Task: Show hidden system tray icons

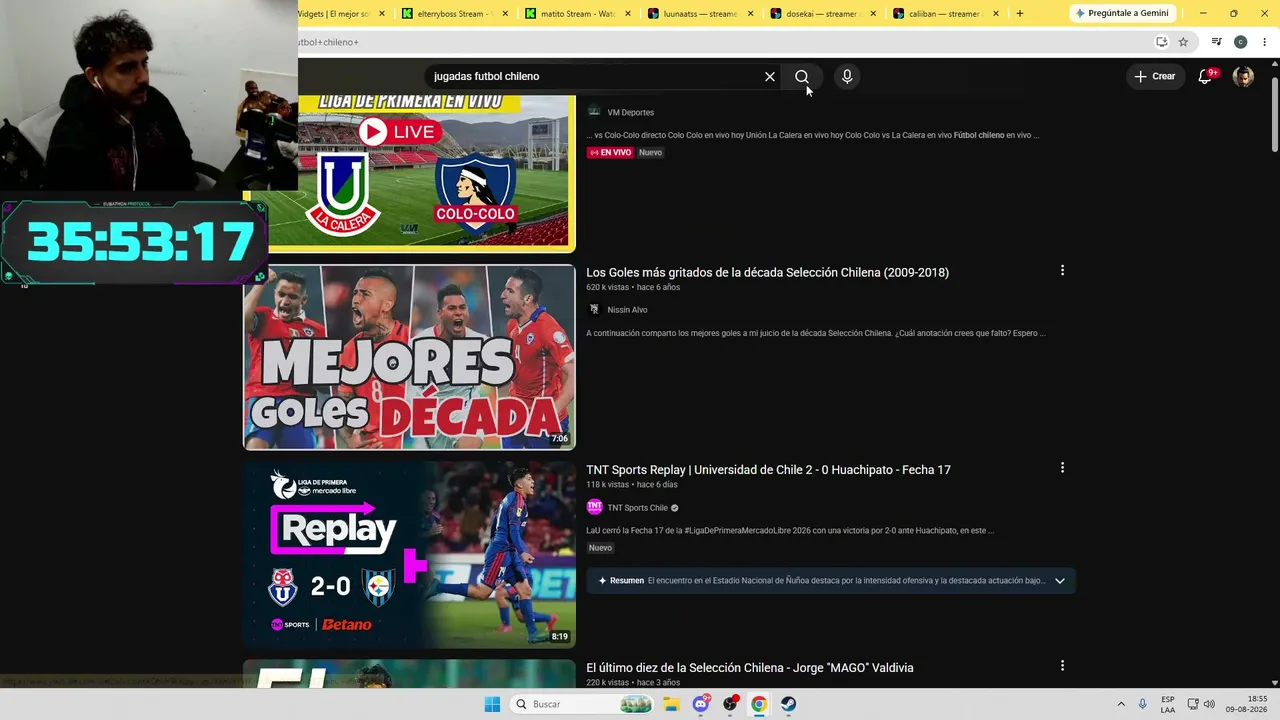Action: coord(1121,704)
